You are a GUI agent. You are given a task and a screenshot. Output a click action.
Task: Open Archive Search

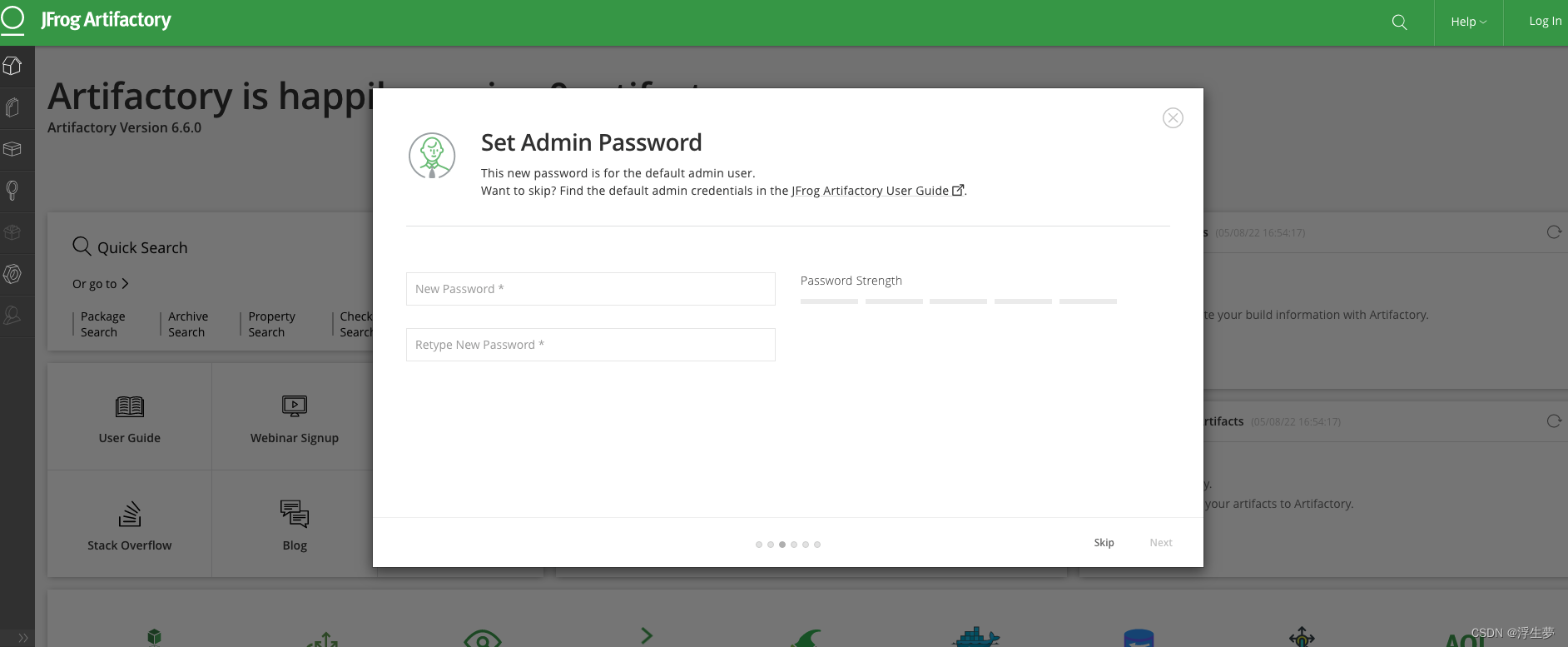188,324
